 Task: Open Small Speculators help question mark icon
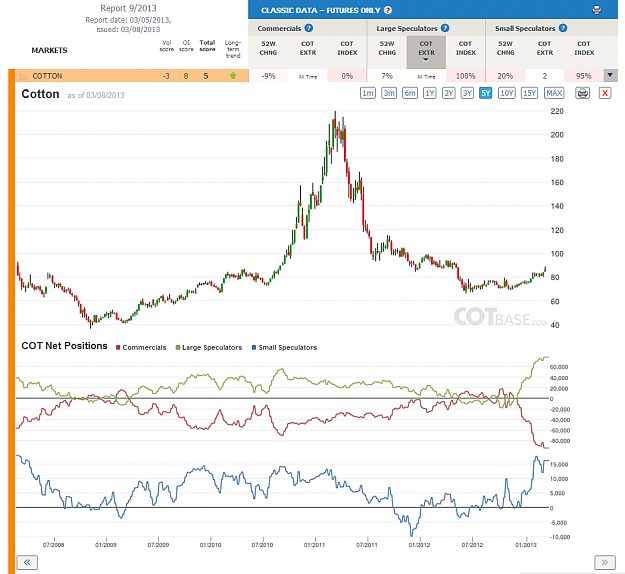click(562, 28)
